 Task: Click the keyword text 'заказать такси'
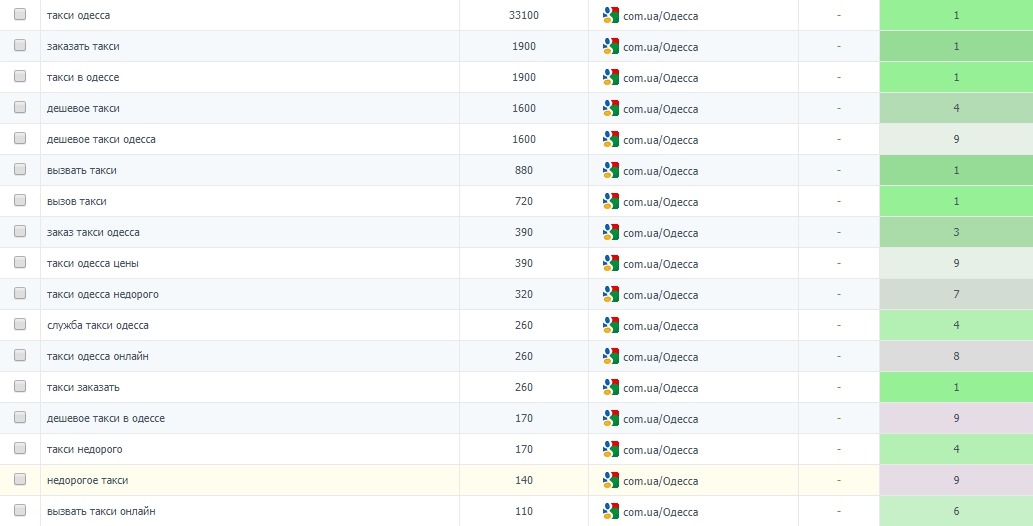(83, 46)
